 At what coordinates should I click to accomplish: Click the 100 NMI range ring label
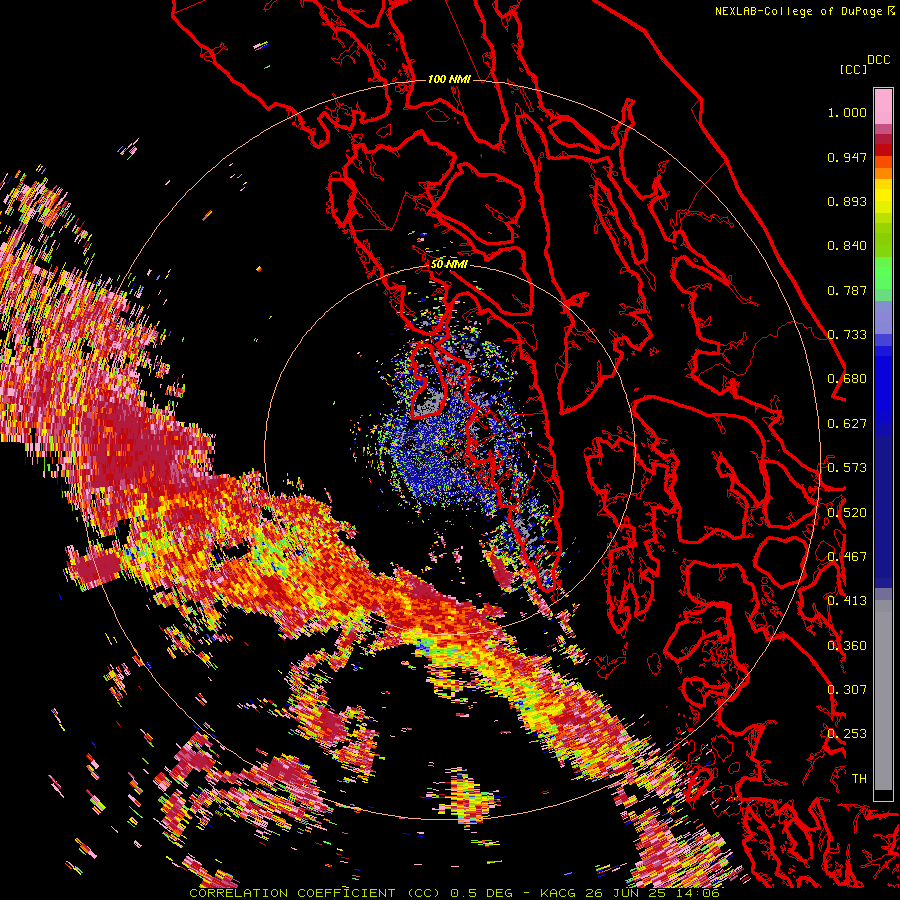(x=449, y=79)
